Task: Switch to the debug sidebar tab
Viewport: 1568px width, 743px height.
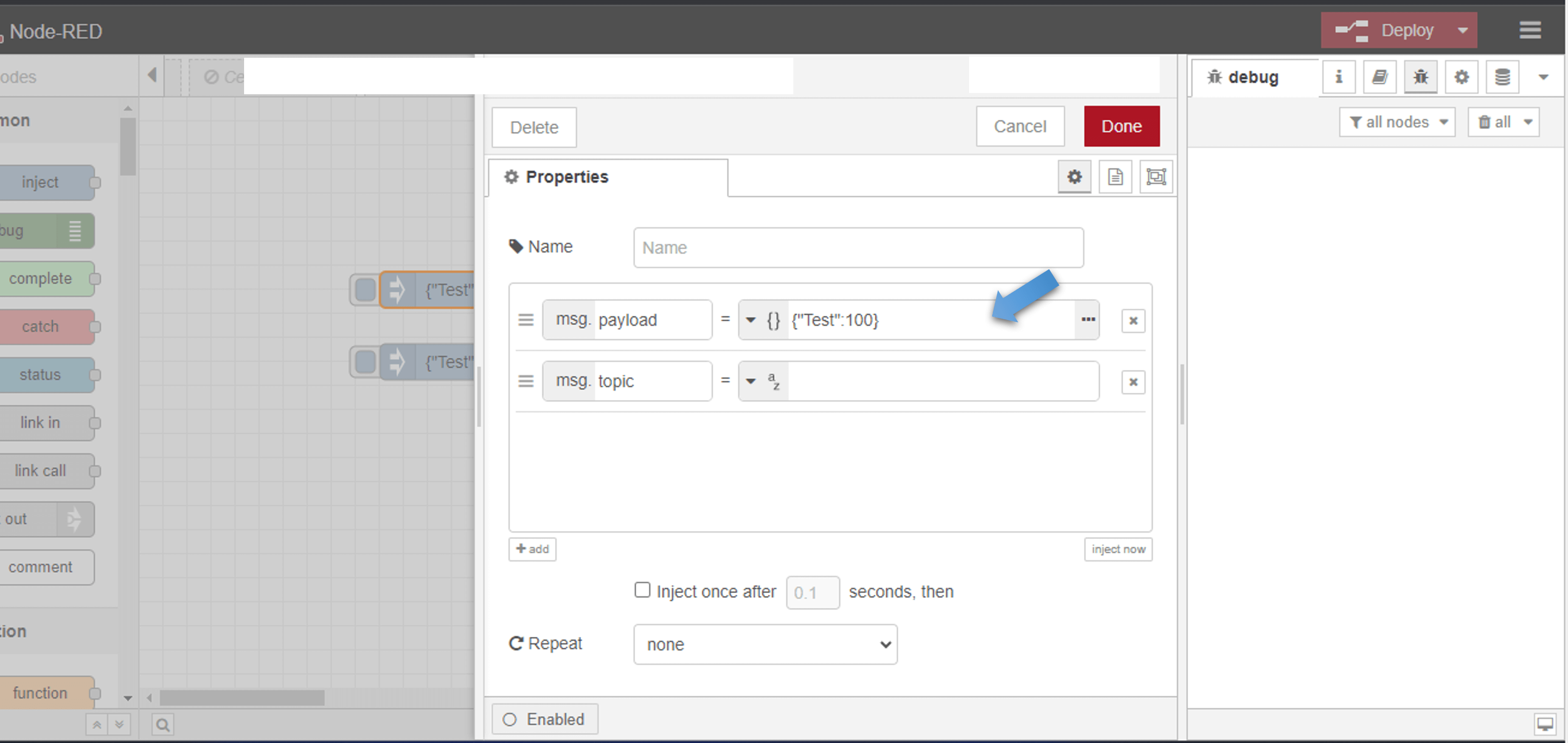Action: (1253, 77)
